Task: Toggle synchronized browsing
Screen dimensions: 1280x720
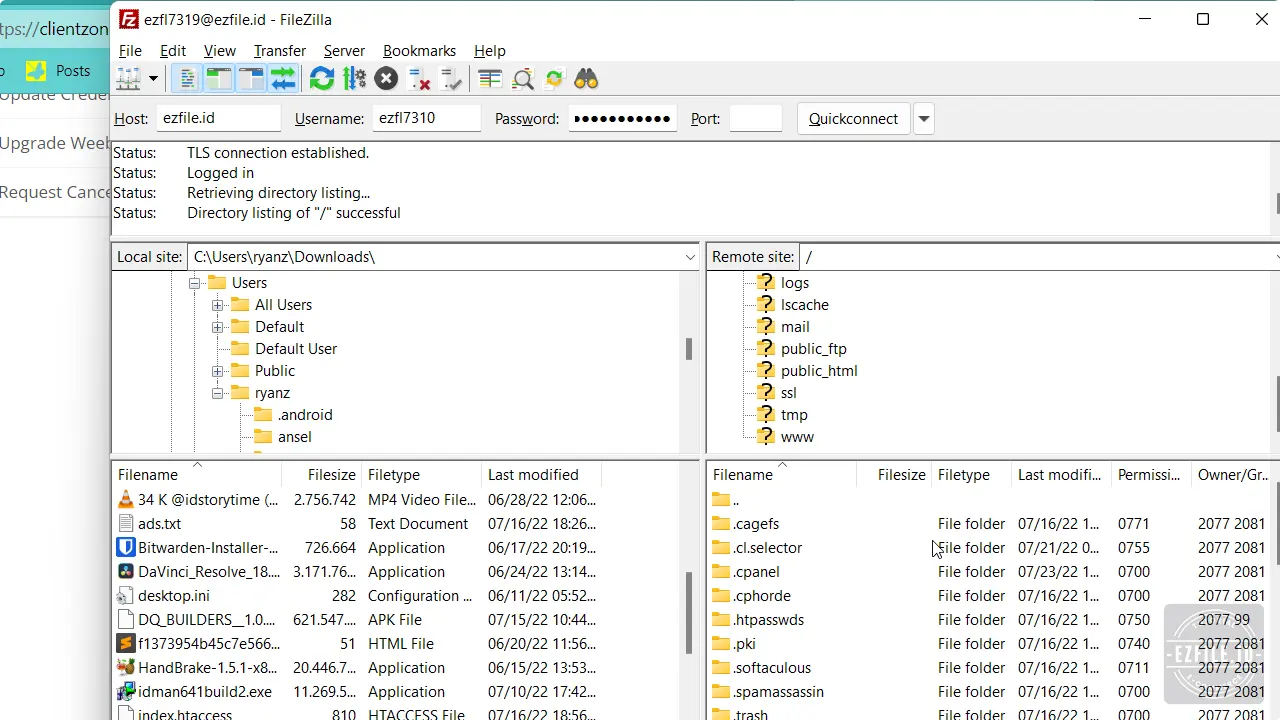Action: pos(554,79)
